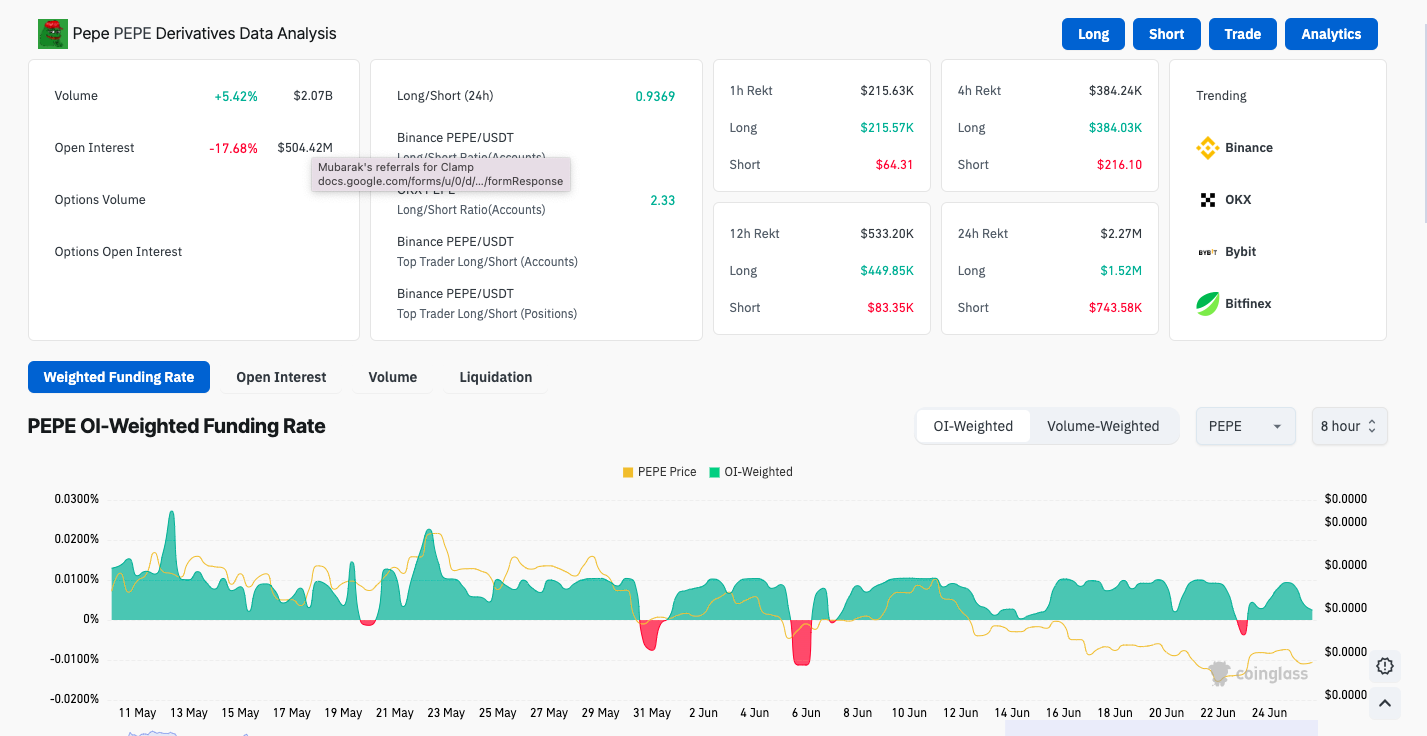Click the Open Interest value $504.42M

click(305, 148)
